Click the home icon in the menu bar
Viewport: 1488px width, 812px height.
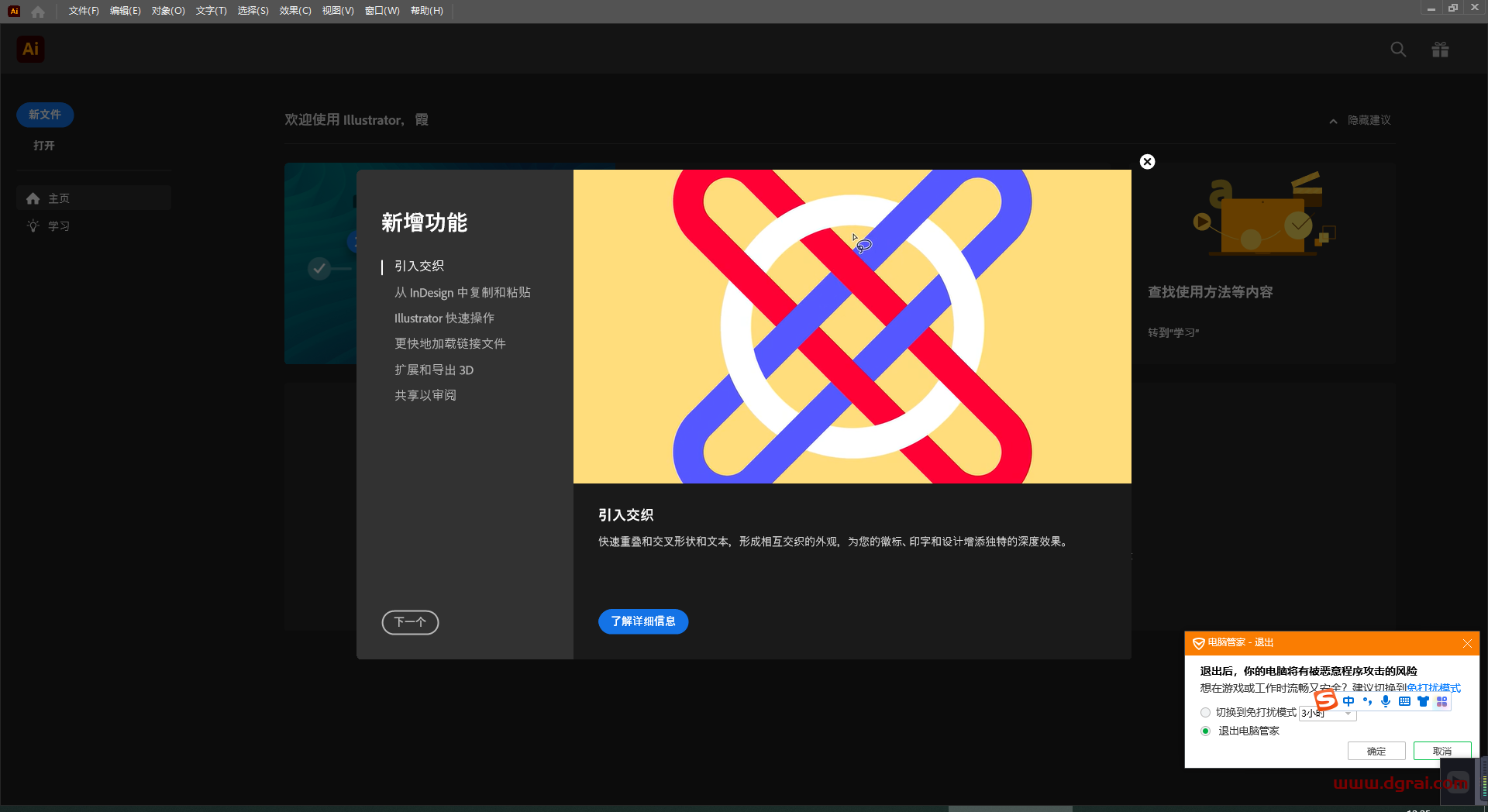(38, 11)
